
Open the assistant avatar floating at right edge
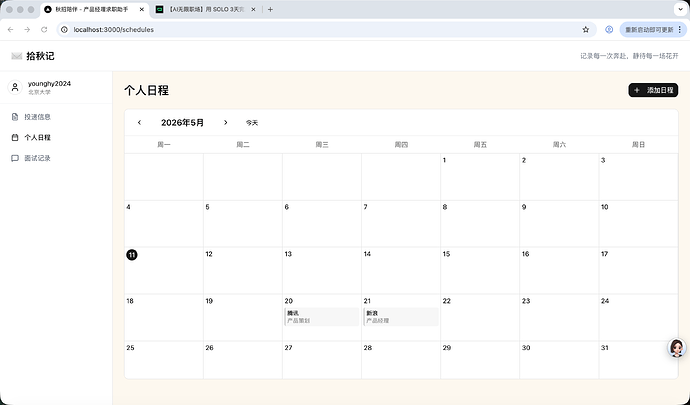pyautogui.click(x=677, y=348)
